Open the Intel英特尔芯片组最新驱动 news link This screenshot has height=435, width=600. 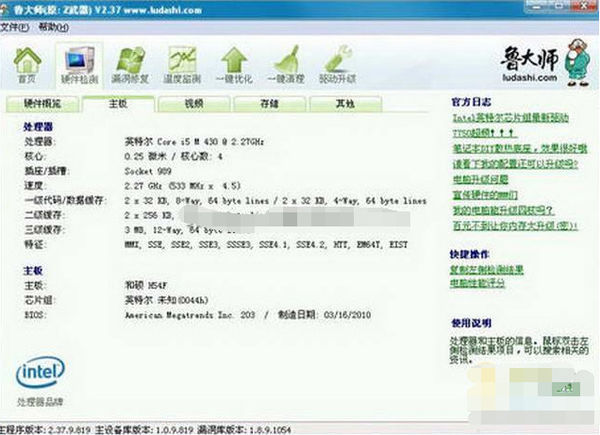508,115
